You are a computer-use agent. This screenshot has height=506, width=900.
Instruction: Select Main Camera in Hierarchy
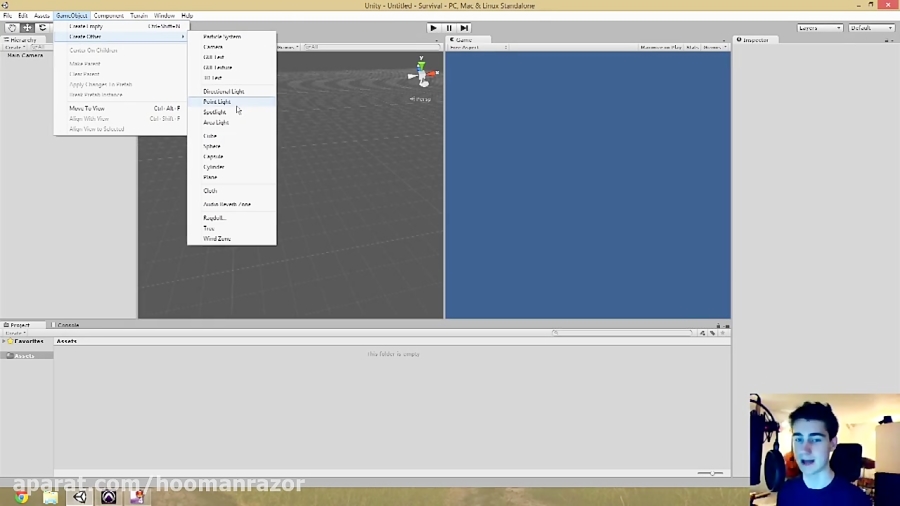(25, 55)
